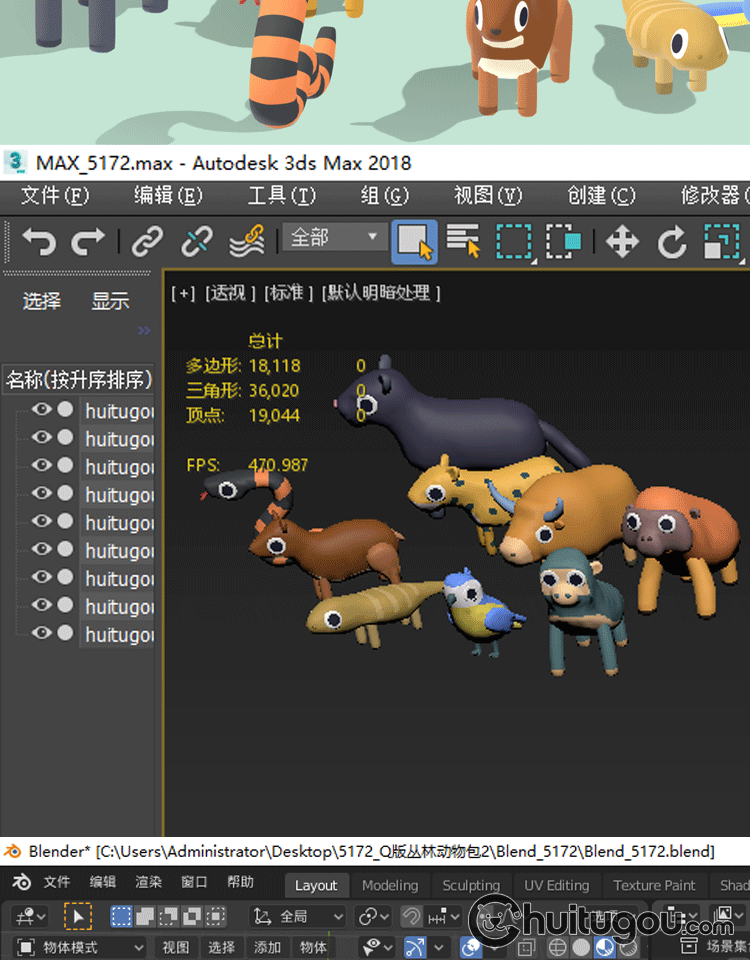Viewport: 750px width, 960px height.
Task: Open the 编辑(E) menu
Action: click(168, 195)
